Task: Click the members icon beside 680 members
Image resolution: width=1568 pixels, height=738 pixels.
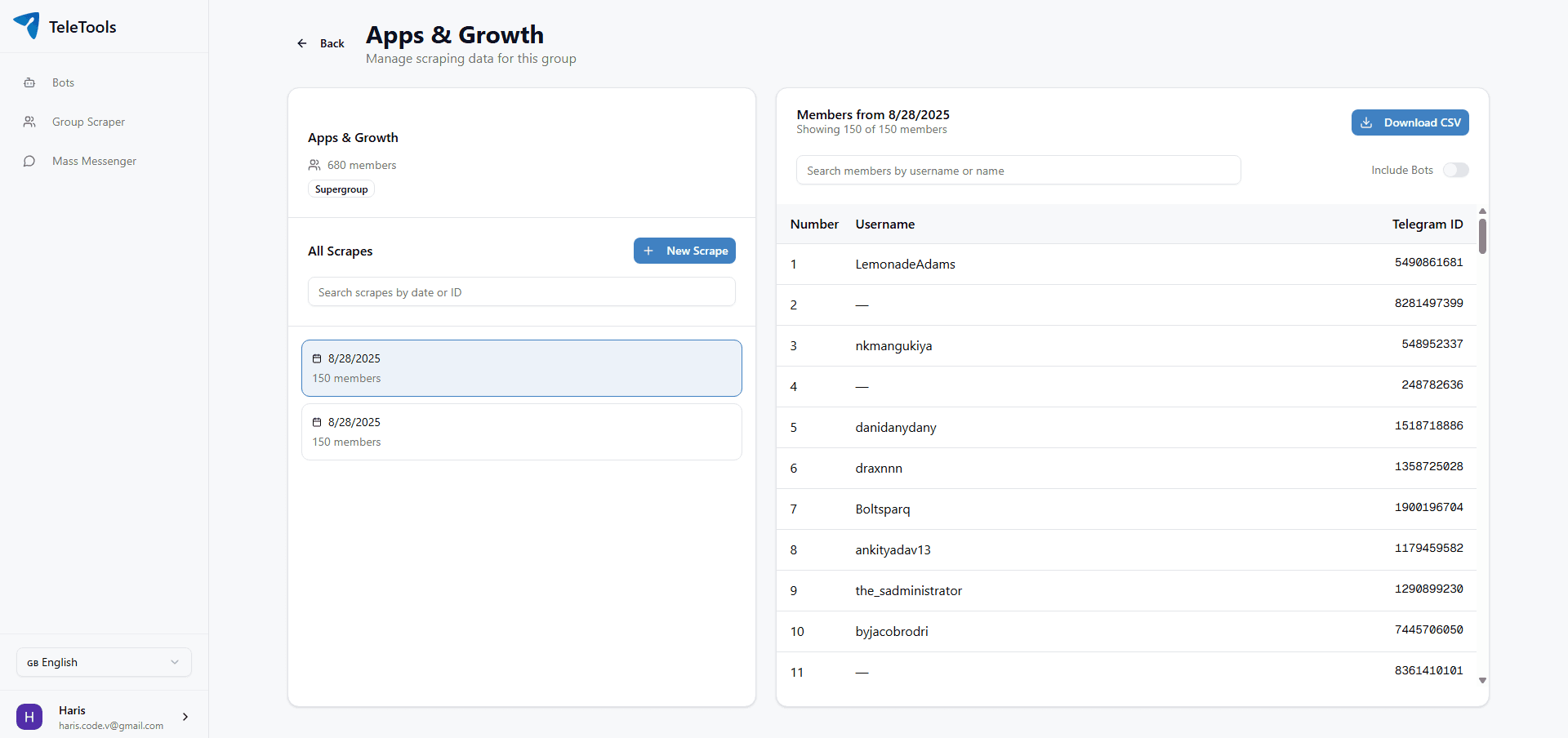Action: [x=314, y=165]
